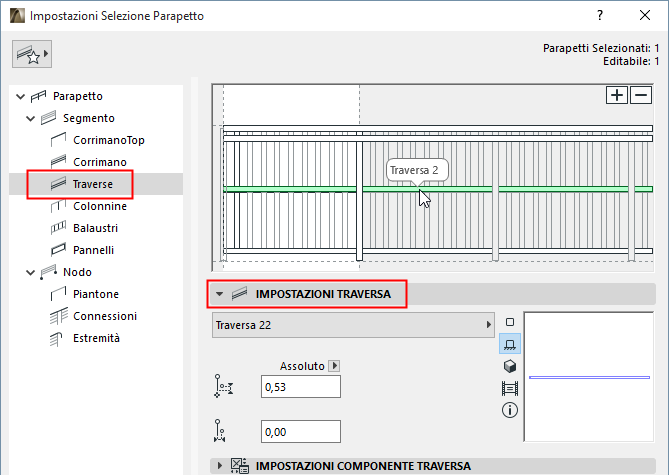This screenshot has width=669, height=475.
Task: Zoom out the railing preview
Action: [641, 95]
